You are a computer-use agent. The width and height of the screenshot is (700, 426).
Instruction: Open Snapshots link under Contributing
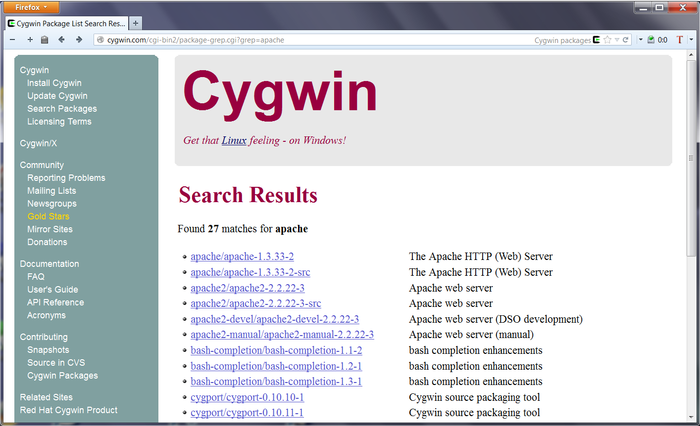[48, 350]
